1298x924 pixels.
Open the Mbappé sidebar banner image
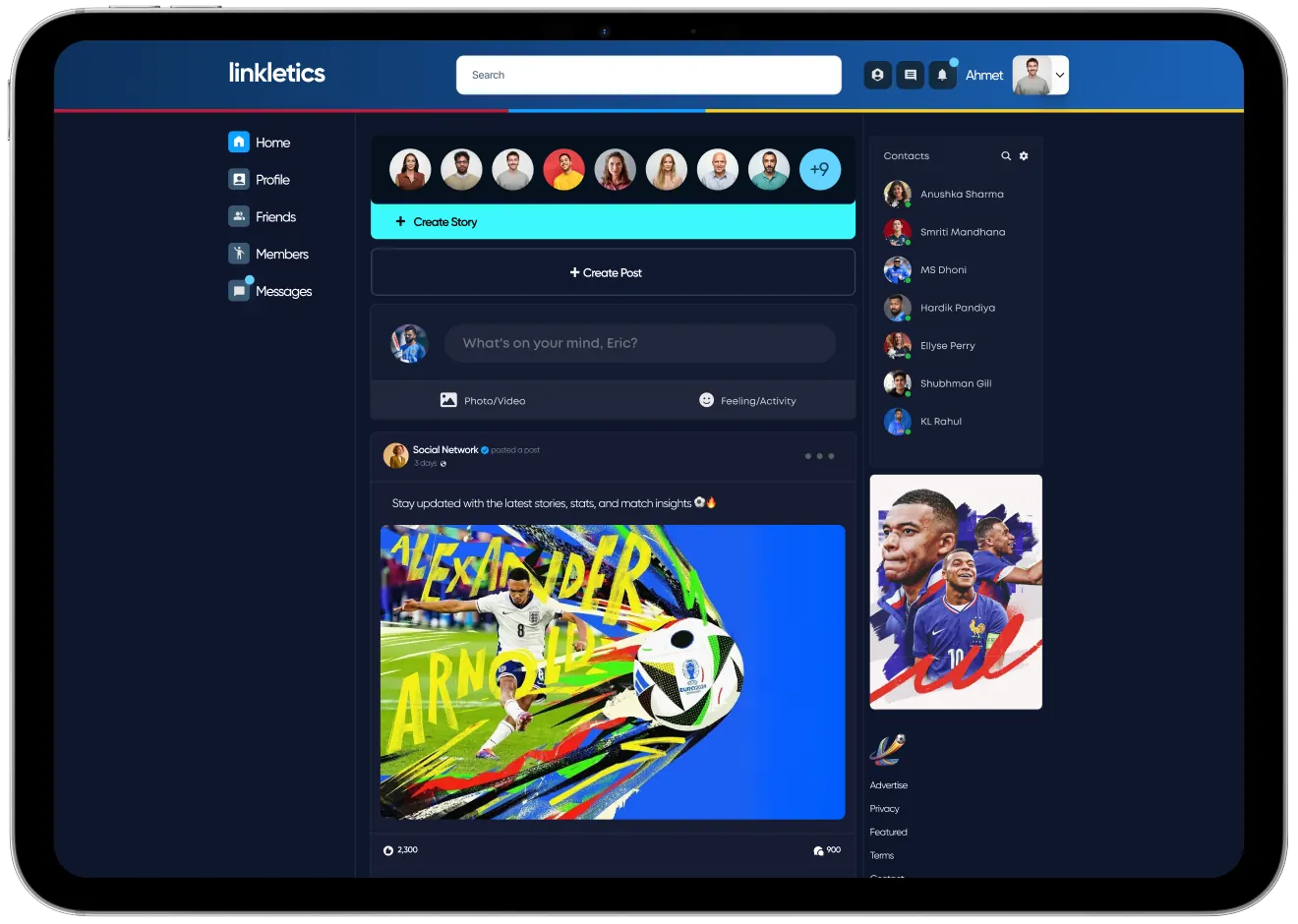(x=956, y=592)
